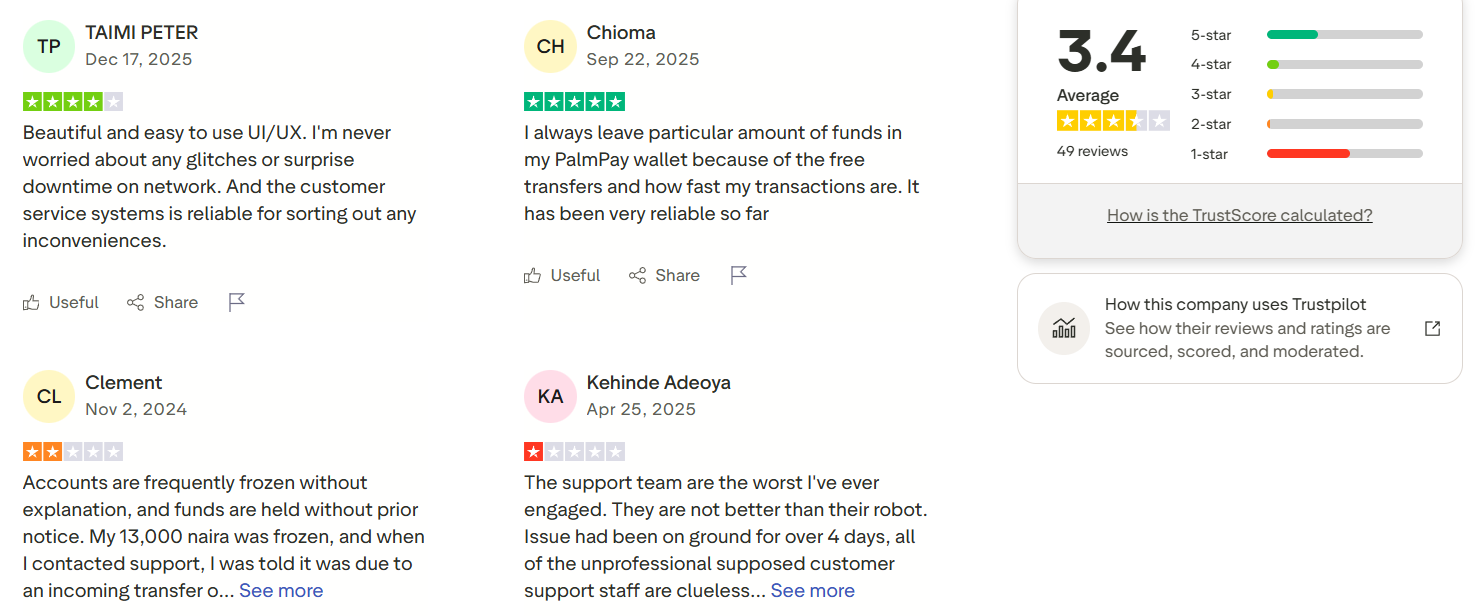Screen dimensions: 1482x616
Task: Filter reviews by 5-star rating
Action: (1344, 35)
